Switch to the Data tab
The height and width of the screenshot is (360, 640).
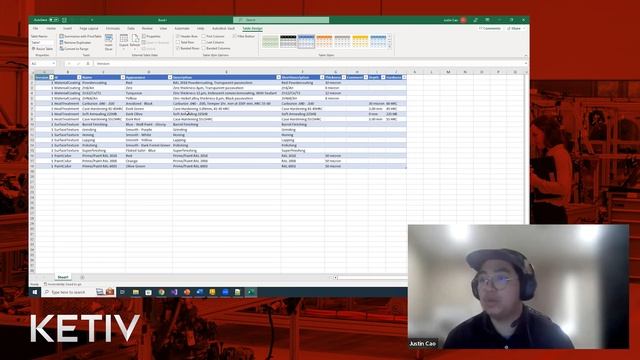[131, 29]
